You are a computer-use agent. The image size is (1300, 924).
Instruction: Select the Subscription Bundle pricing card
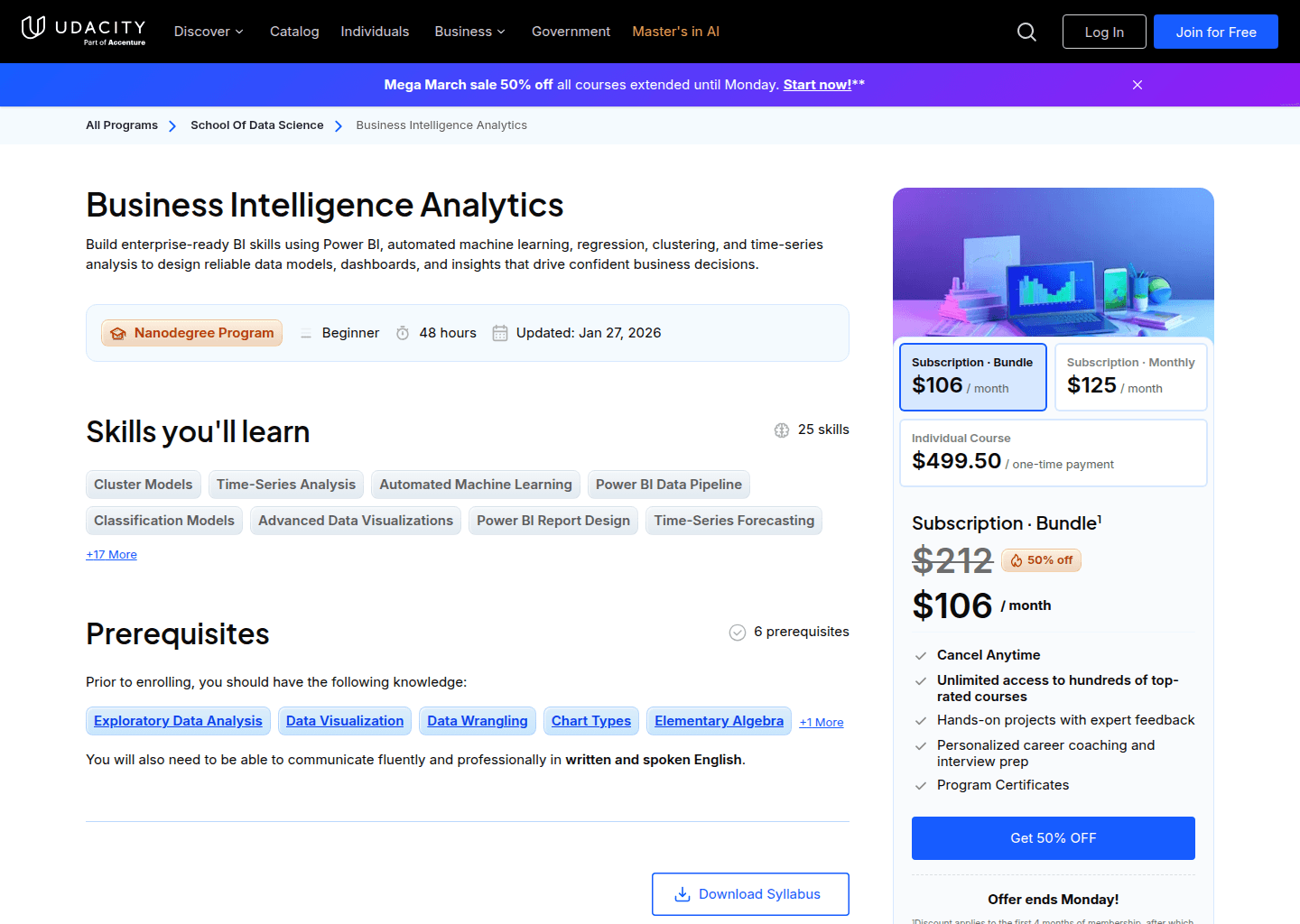click(x=972, y=376)
